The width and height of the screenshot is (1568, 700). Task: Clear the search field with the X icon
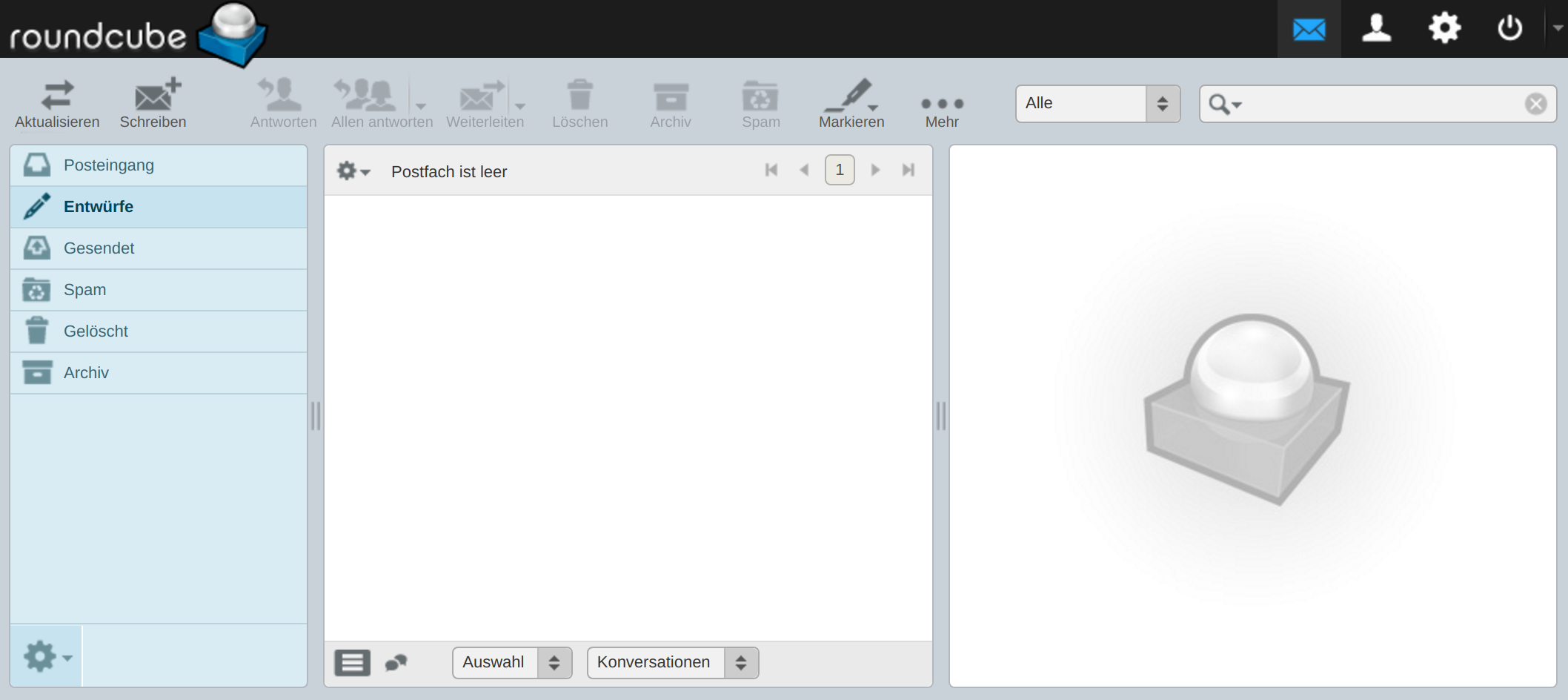pos(1534,104)
